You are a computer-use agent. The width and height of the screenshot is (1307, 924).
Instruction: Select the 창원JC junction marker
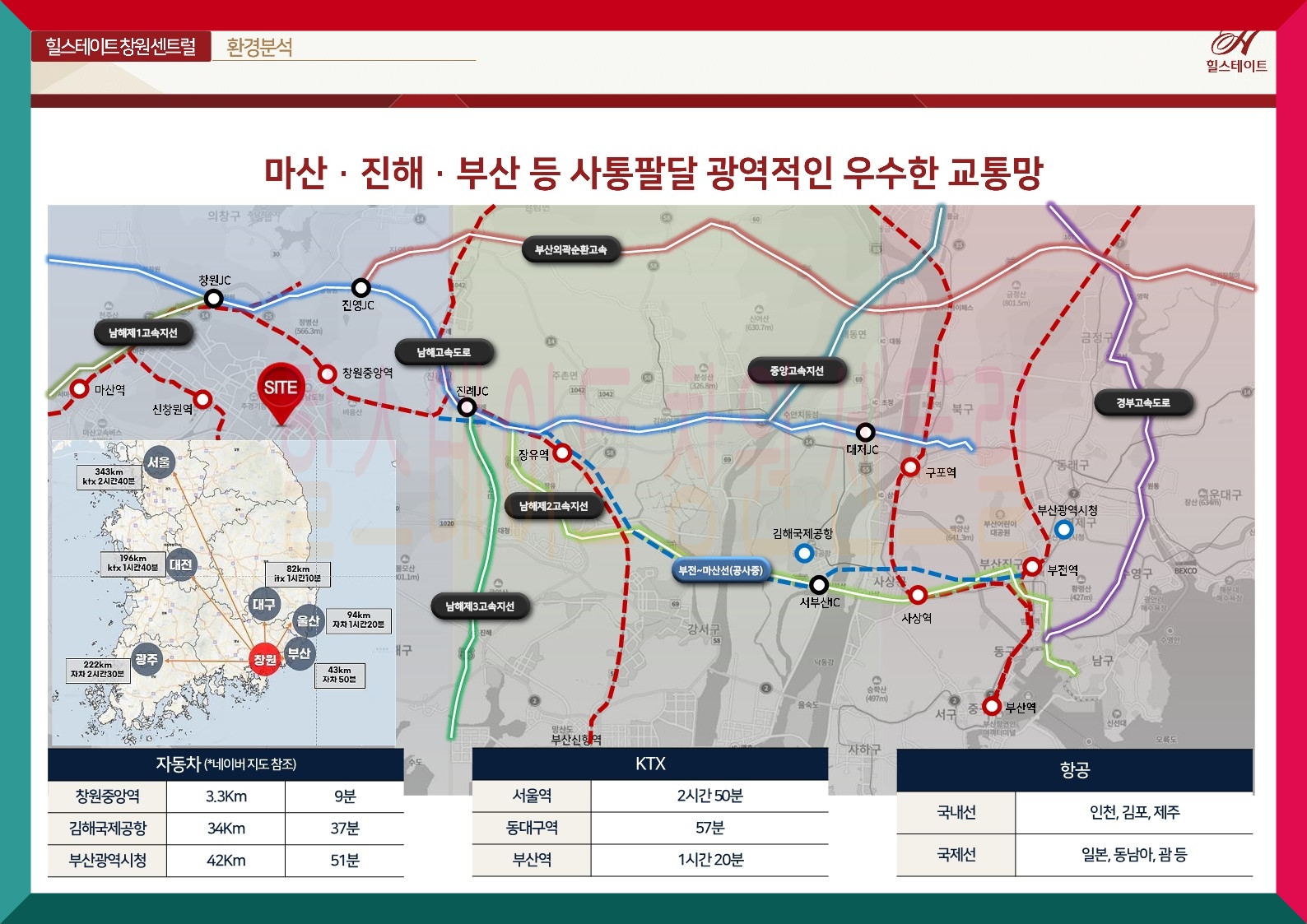pos(214,298)
